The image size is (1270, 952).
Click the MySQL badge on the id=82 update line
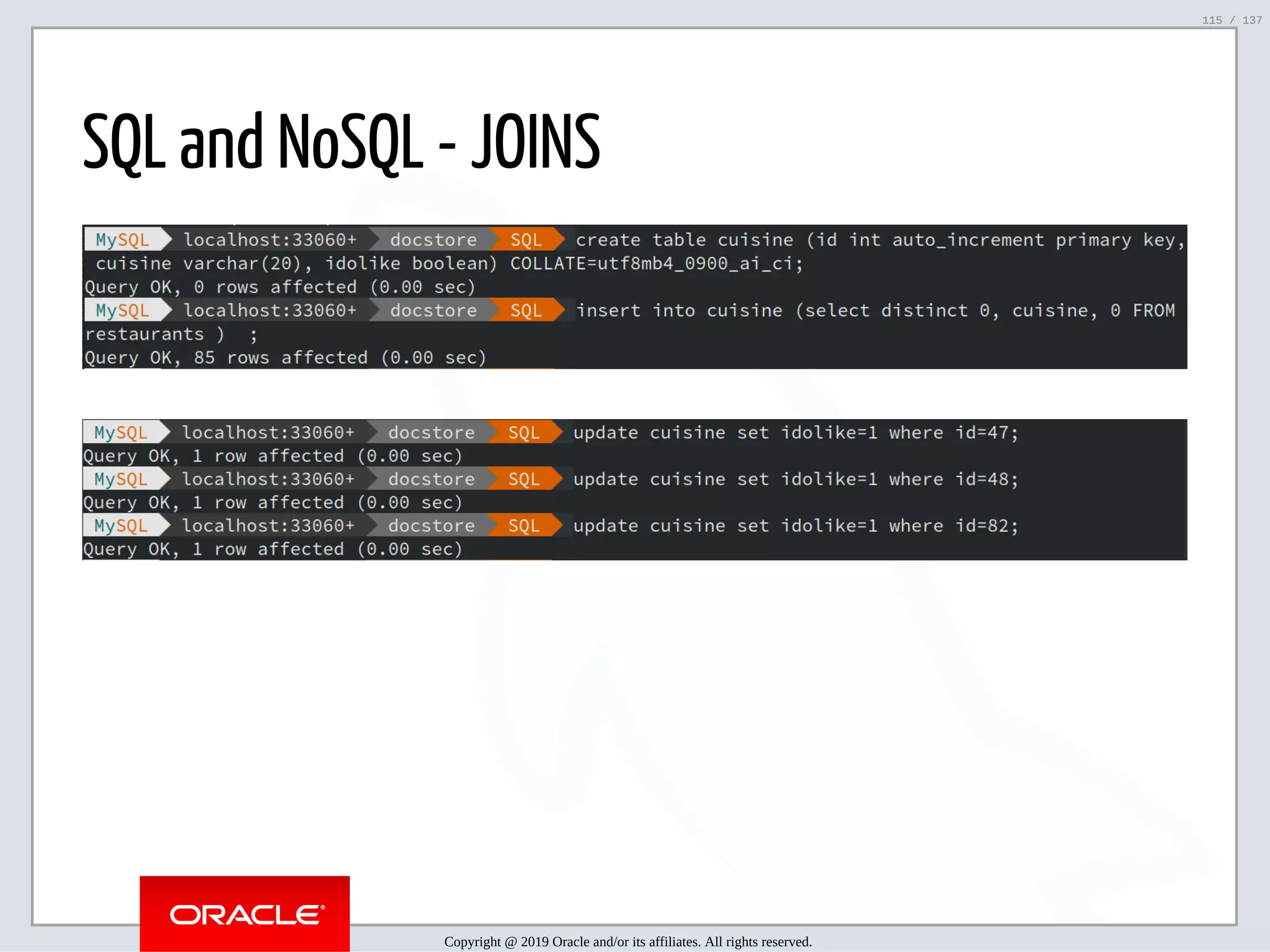pyautogui.click(x=127, y=526)
